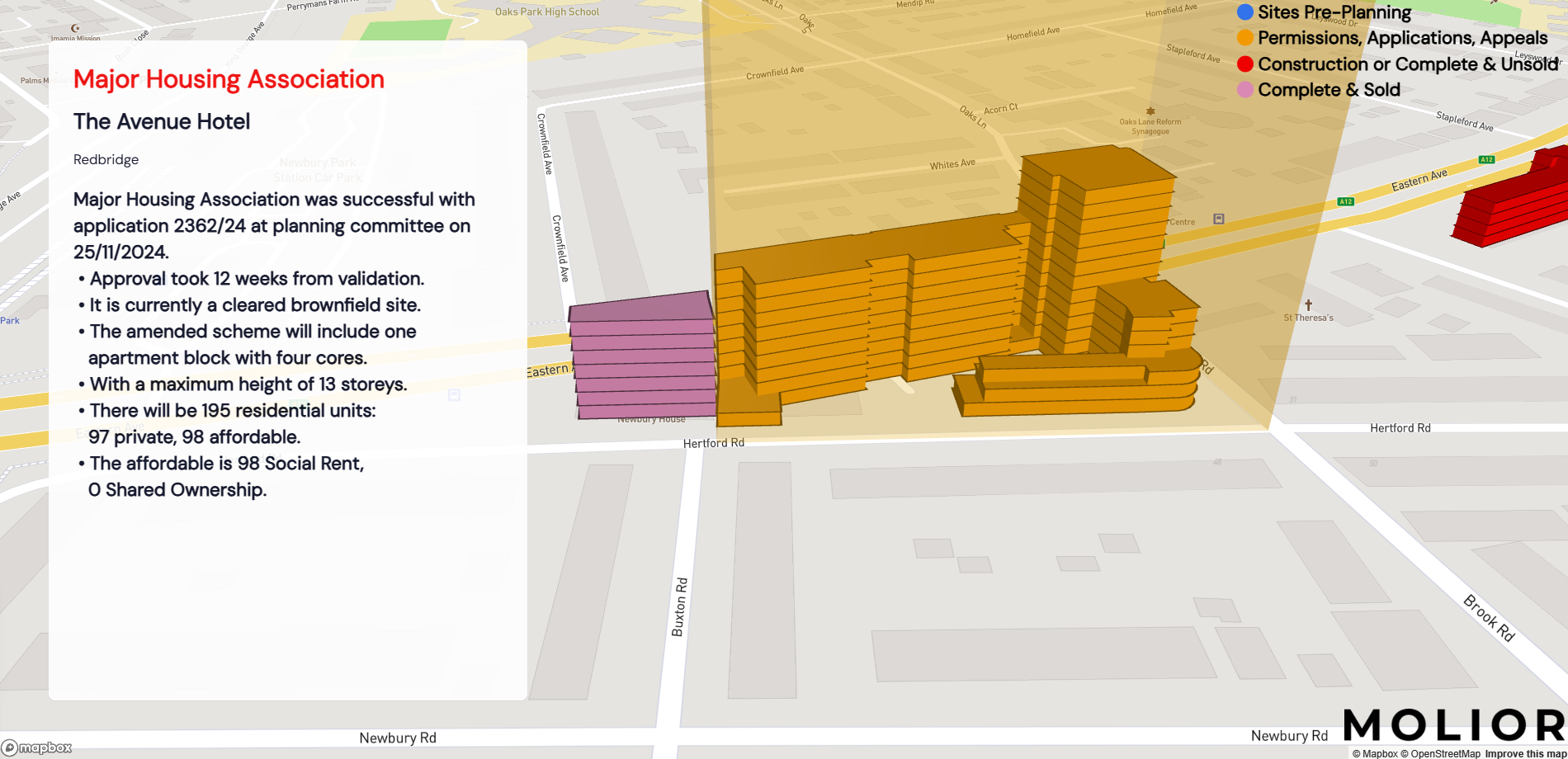This screenshot has height=759, width=1568.
Task: Click the Major Housing Association heading
Action: tap(229, 79)
